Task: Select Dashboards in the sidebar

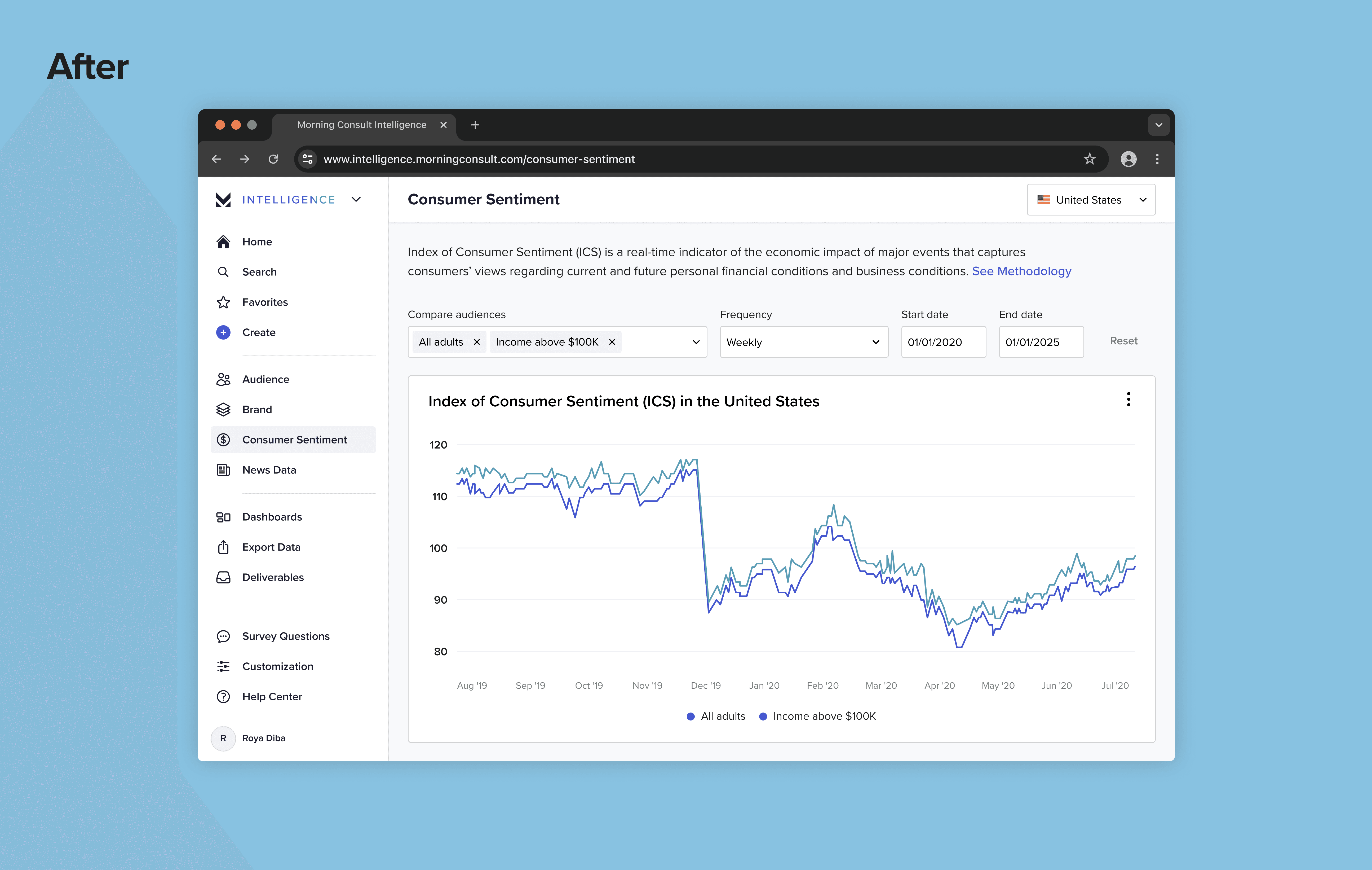Action: click(x=272, y=517)
